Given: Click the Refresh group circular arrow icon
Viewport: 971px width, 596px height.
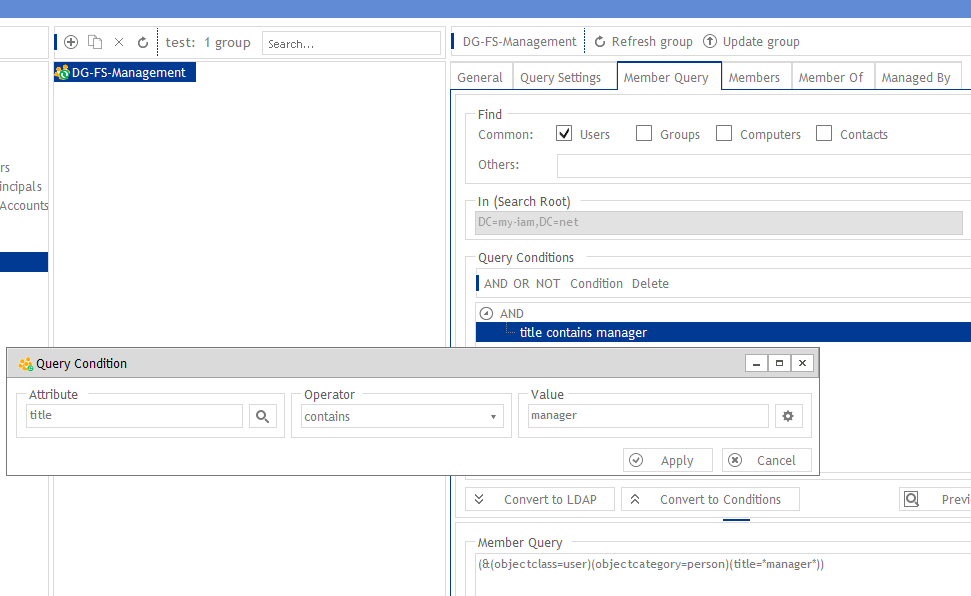Looking at the screenshot, I should [598, 41].
